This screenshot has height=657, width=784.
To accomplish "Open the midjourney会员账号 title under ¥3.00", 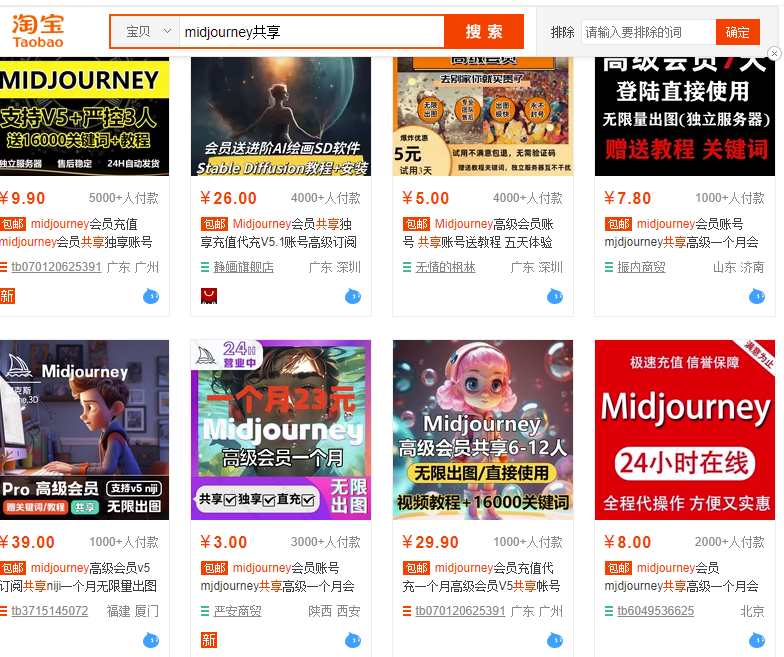I will pyautogui.click(x=278, y=576).
